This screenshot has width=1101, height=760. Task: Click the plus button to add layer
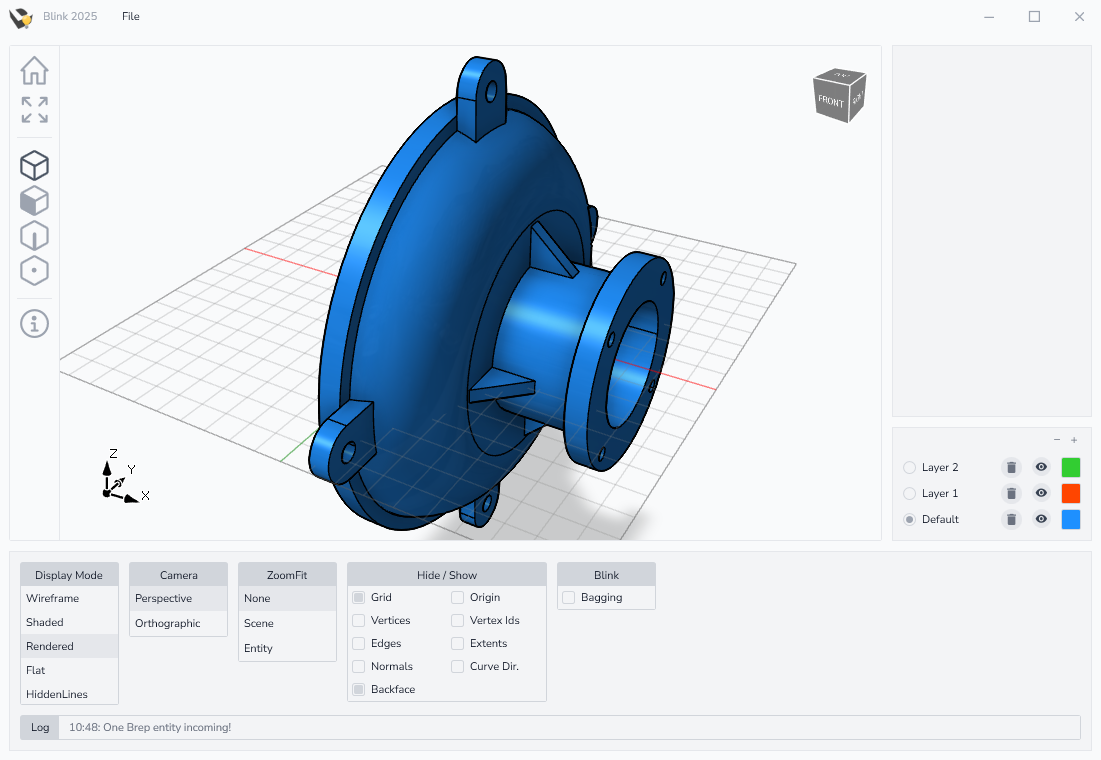(1074, 440)
